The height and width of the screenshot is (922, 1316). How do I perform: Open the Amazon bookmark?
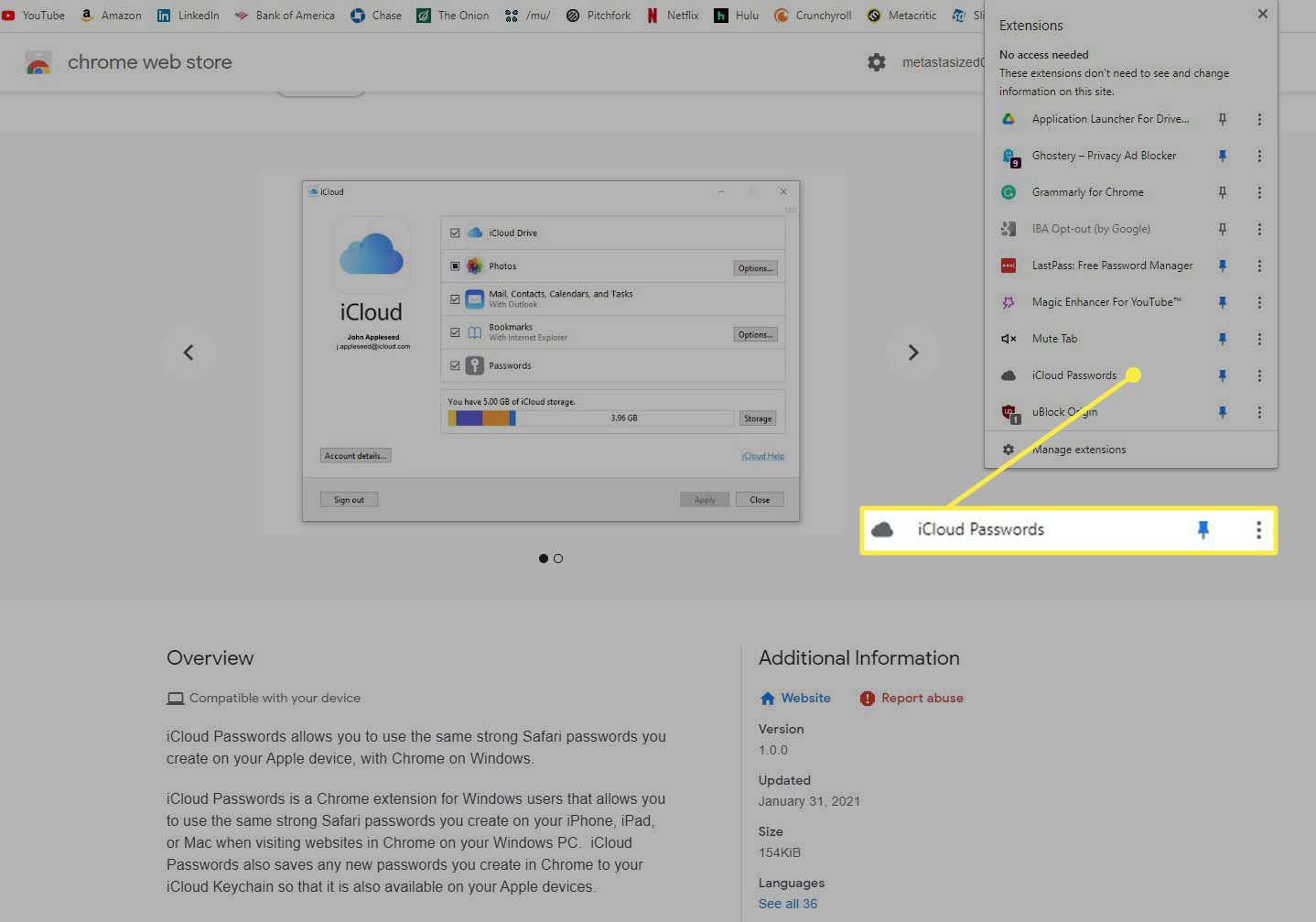(x=111, y=15)
